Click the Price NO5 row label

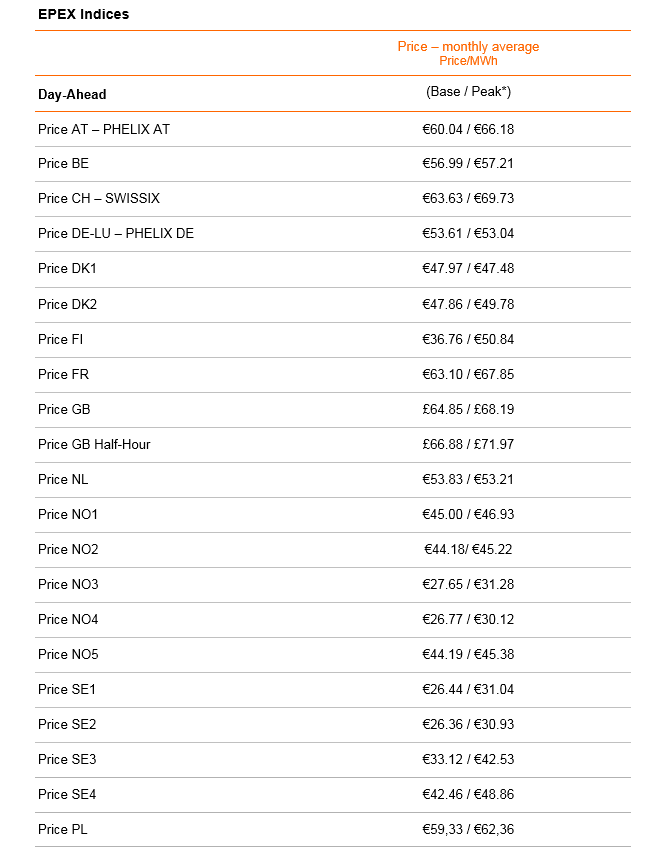point(68,654)
